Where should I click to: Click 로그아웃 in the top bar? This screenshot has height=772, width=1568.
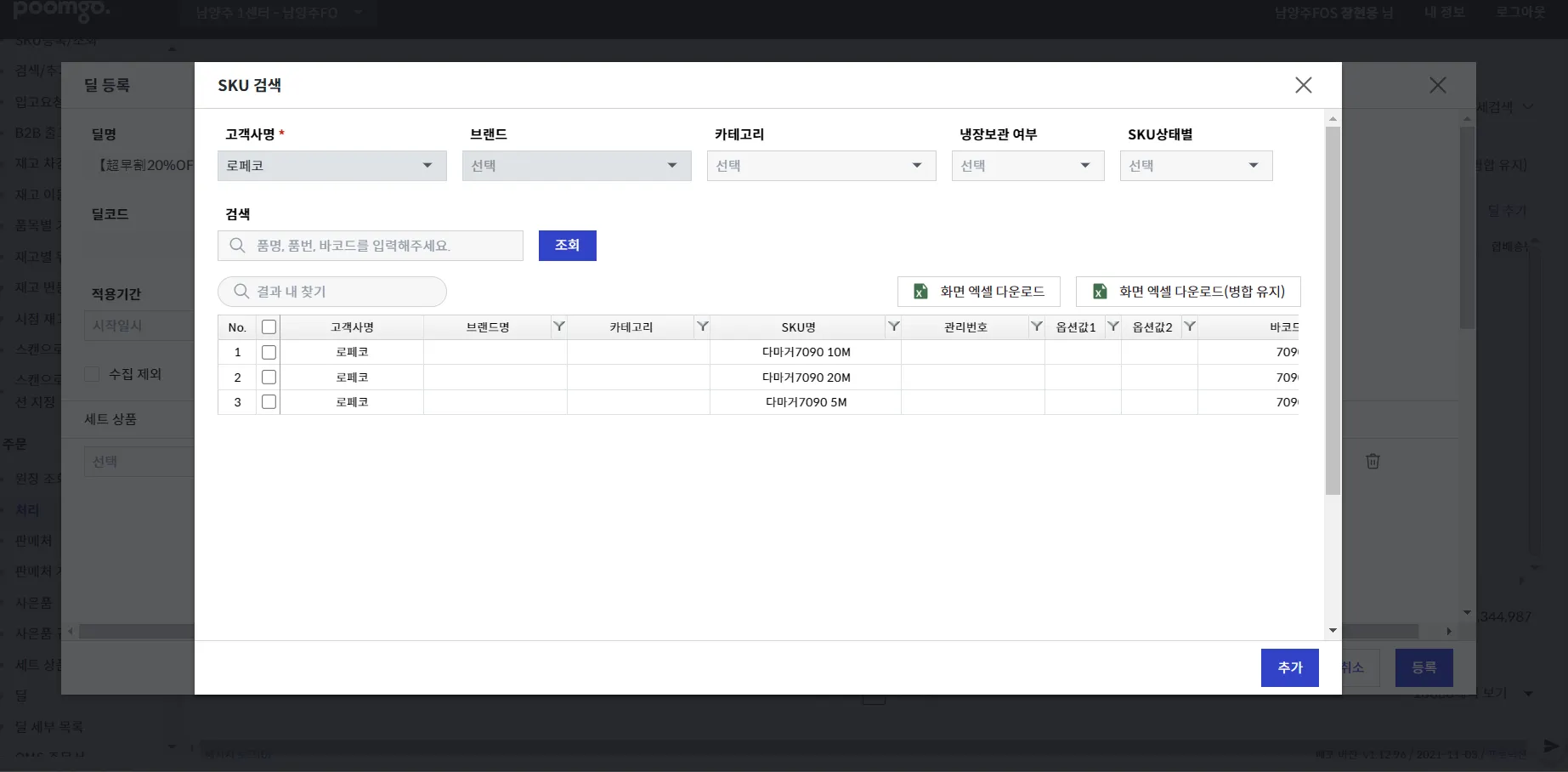point(1520,13)
